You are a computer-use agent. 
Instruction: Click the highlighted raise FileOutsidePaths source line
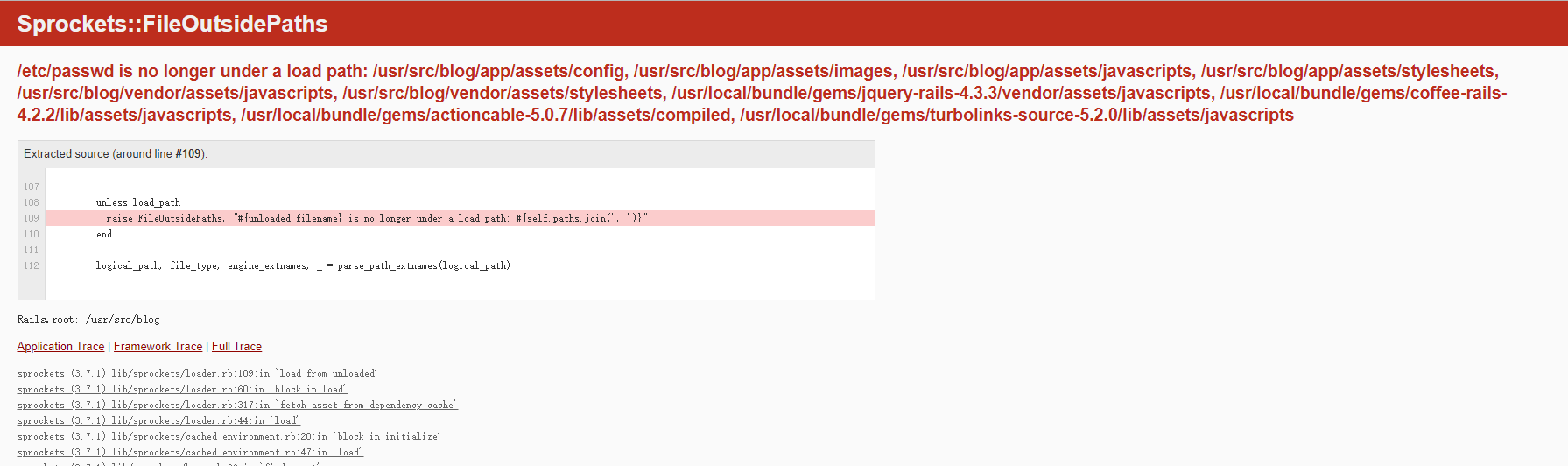(460, 218)
